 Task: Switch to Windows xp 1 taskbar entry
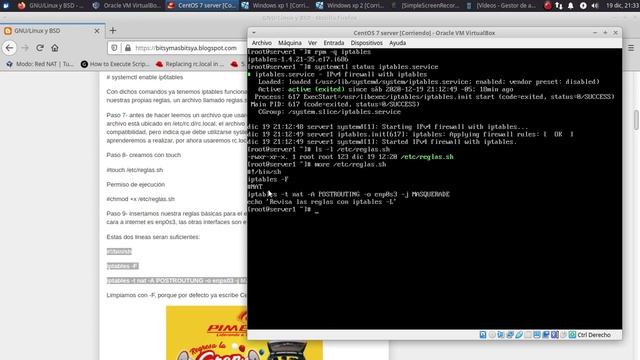(x=275, y=5)
